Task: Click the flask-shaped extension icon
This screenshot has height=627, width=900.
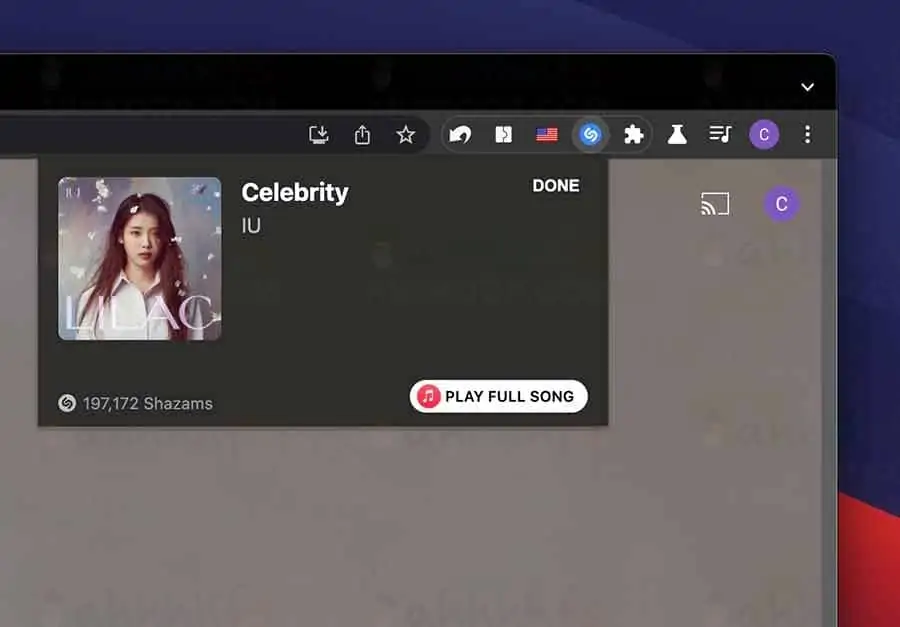Action: [x=678, y=134]
